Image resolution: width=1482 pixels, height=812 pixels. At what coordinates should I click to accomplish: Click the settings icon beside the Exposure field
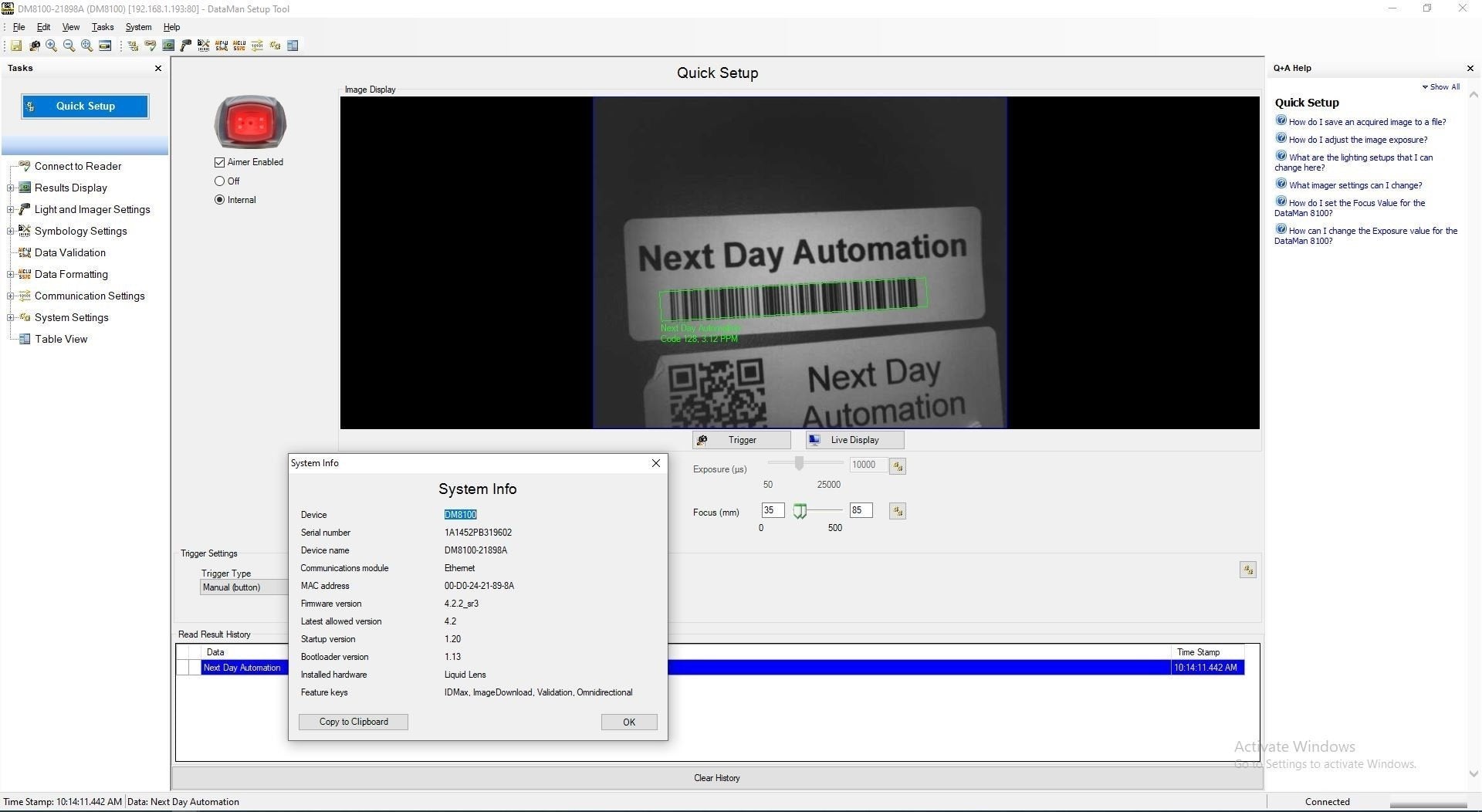pos(897,466)
